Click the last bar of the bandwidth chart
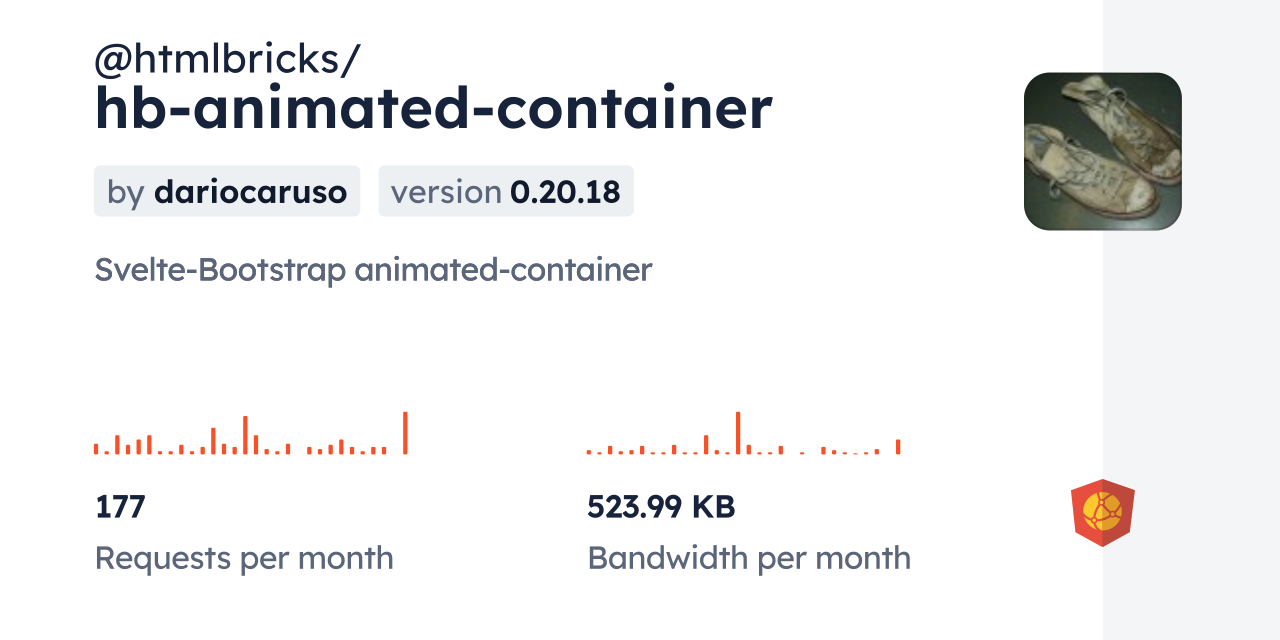 [898, 447]
